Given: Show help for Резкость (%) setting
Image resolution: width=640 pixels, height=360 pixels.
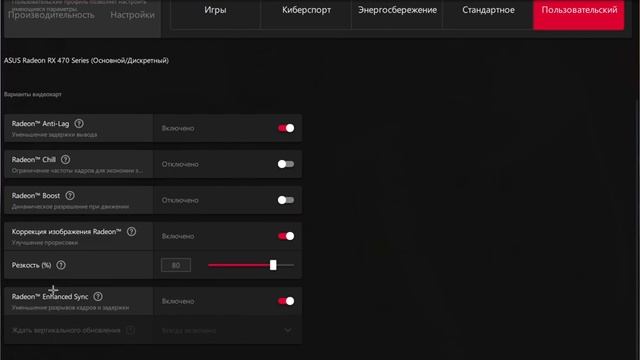Looking at the screenshot, I should [x=61, y=265].
